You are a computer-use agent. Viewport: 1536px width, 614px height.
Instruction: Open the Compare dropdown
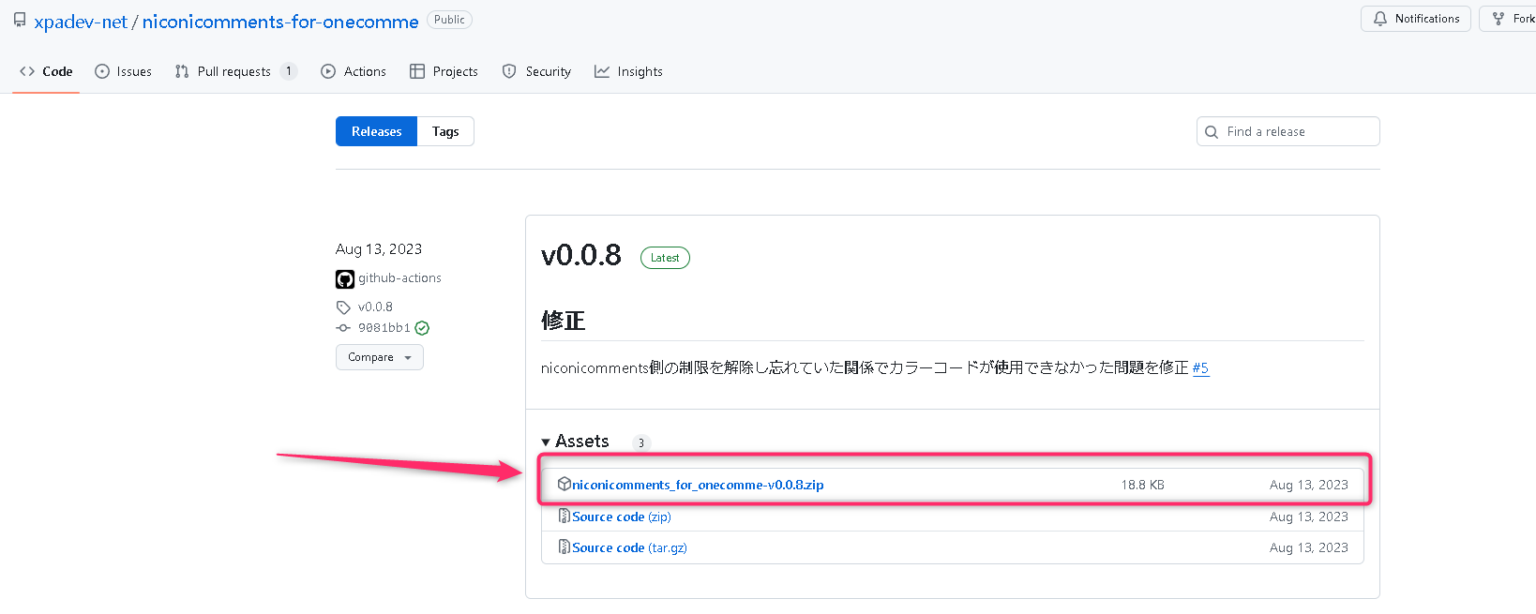(379, 357)
